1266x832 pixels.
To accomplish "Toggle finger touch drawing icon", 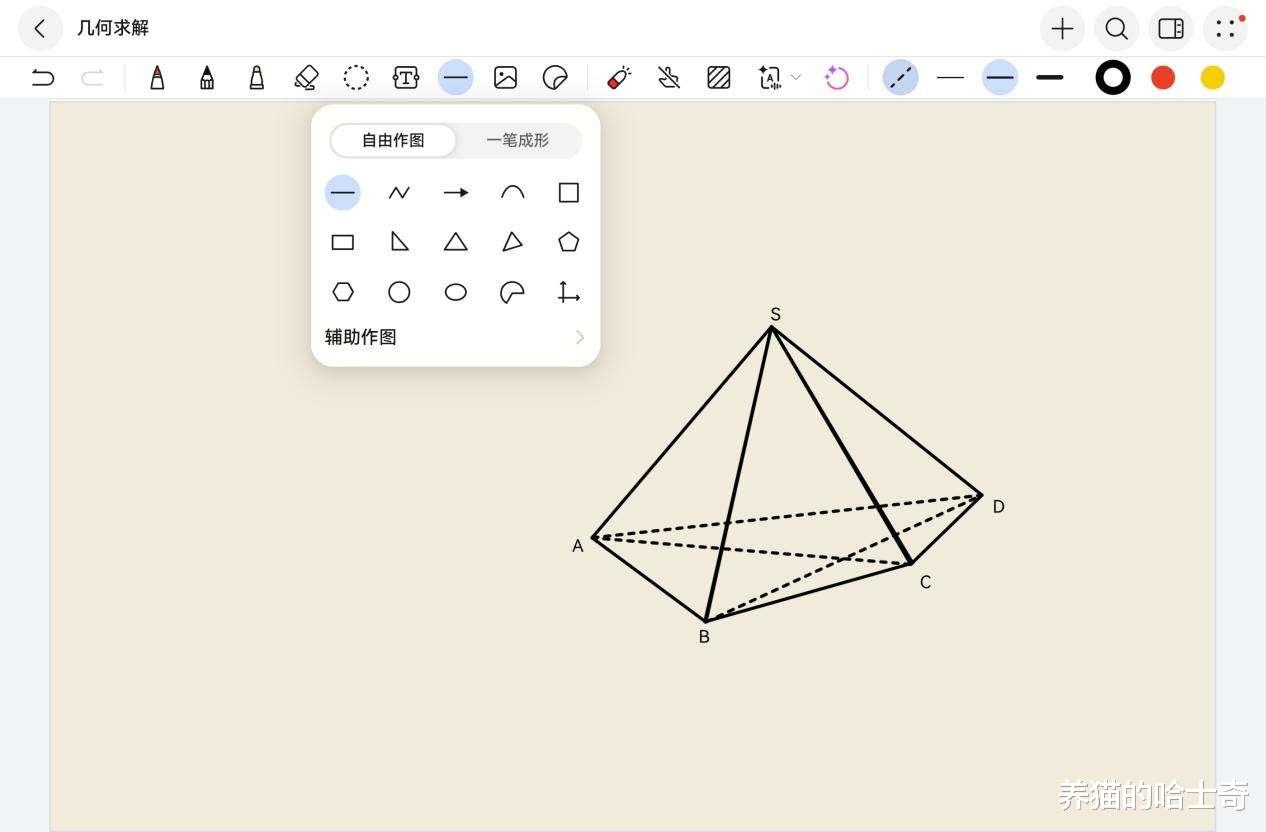I will point(669,77).
